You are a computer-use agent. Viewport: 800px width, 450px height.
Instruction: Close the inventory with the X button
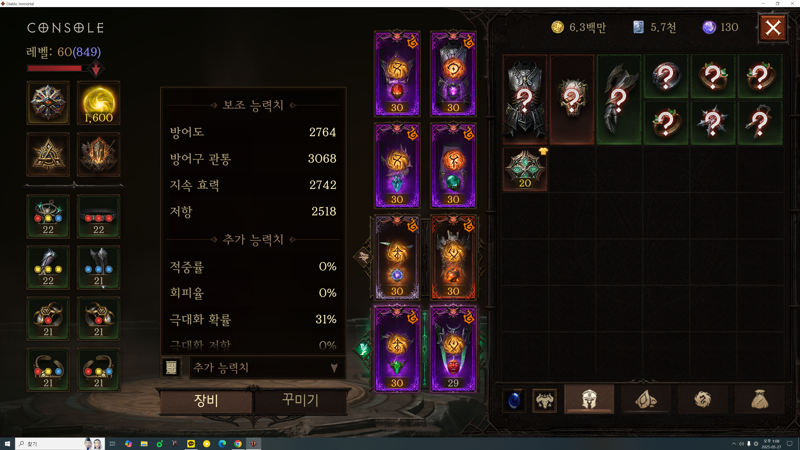pos(773,28)
